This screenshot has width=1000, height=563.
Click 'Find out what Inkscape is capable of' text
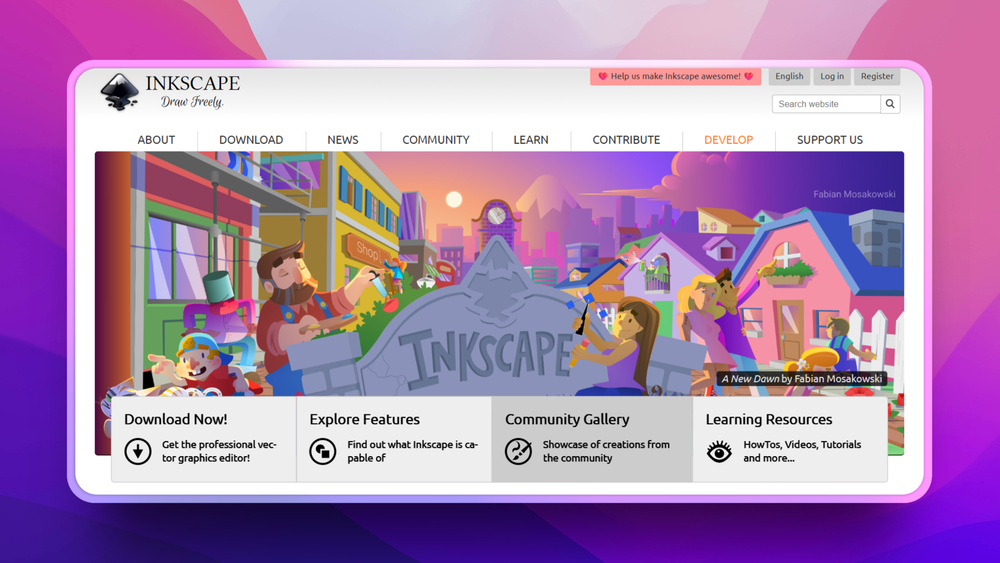point(413,451)
